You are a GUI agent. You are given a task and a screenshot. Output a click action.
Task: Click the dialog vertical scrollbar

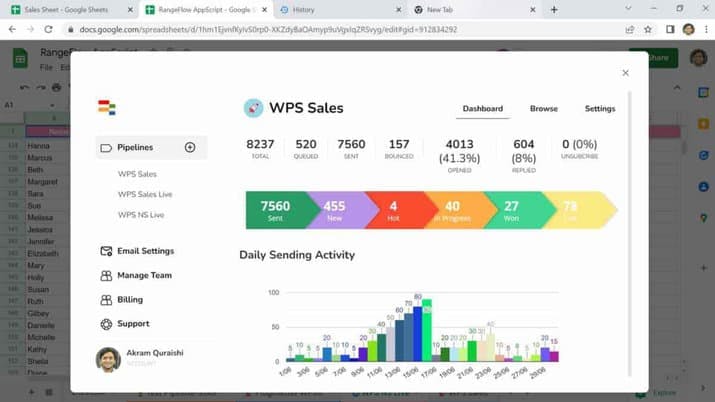[x=630, y=233]
